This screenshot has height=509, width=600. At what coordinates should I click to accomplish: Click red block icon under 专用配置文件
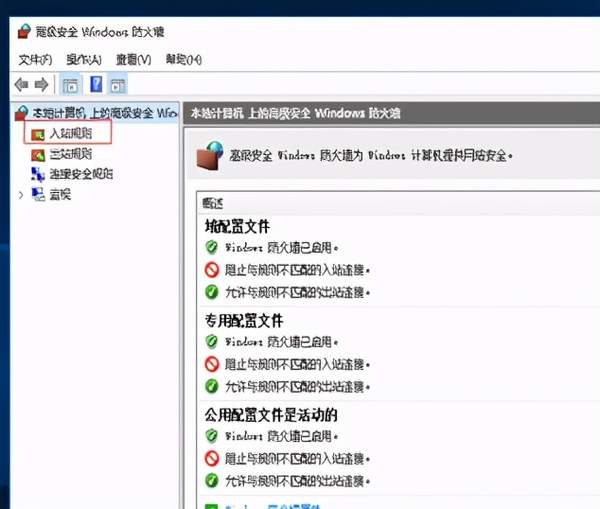pyautogui.click(x=211, y=364)
